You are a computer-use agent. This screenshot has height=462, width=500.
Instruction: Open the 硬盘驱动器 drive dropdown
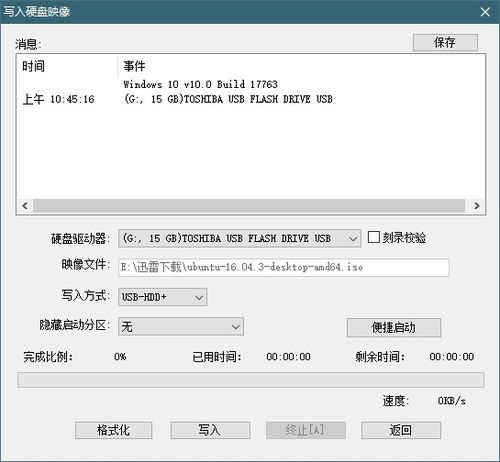click(239, 238)
